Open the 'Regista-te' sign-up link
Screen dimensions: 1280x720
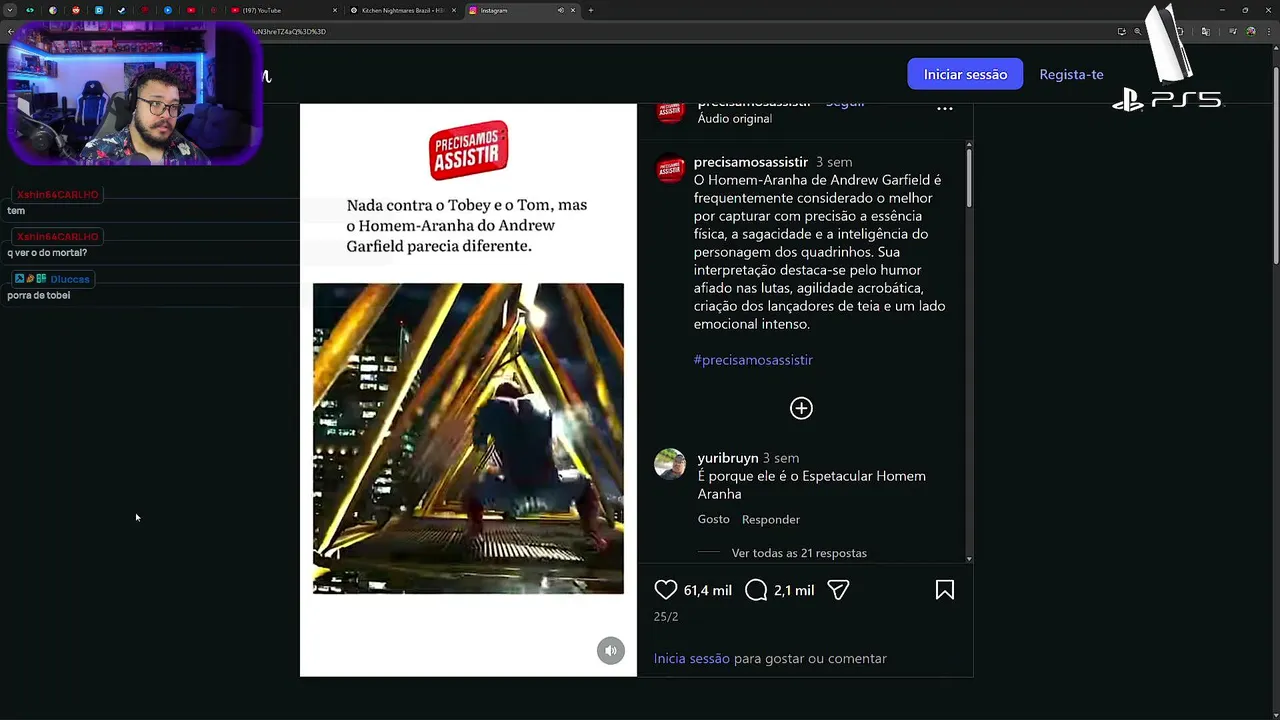click(x=1071, y=74)
